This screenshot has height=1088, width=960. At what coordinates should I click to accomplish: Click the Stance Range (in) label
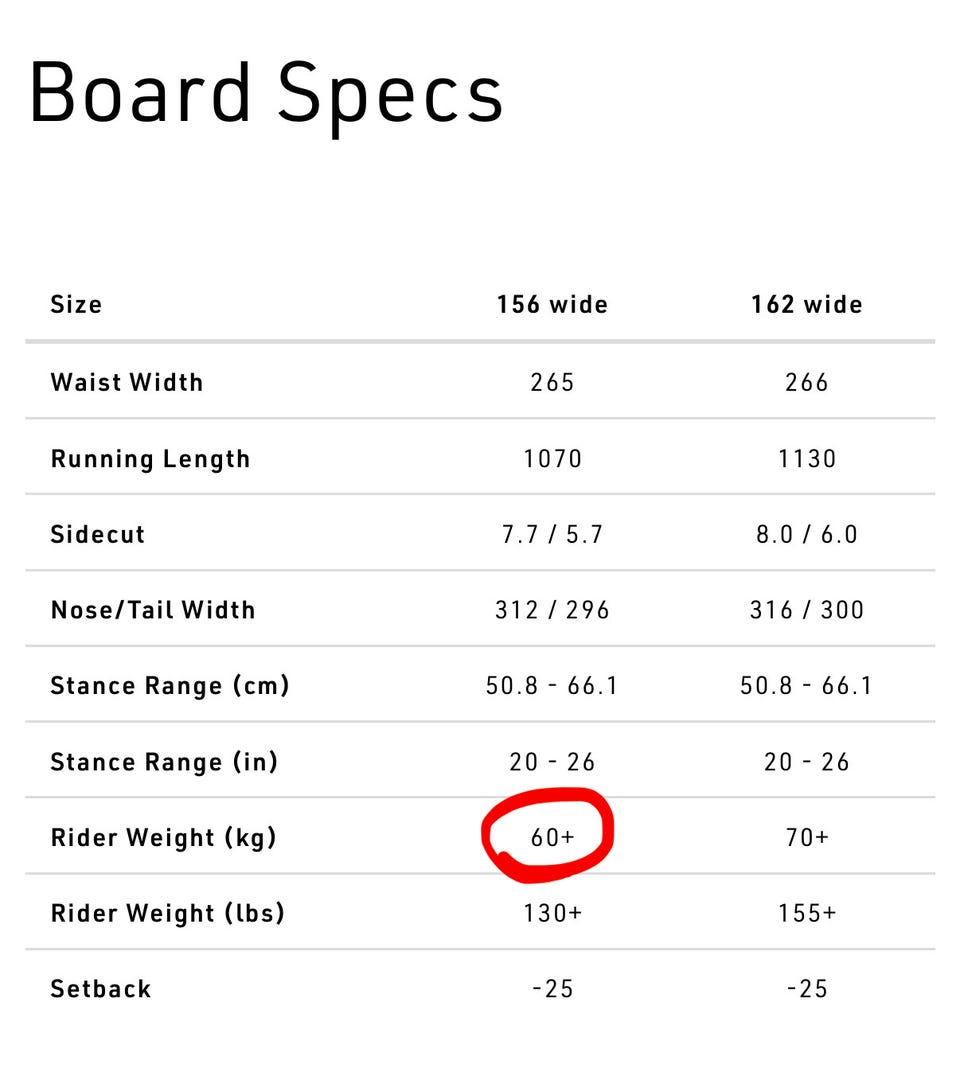164,762
